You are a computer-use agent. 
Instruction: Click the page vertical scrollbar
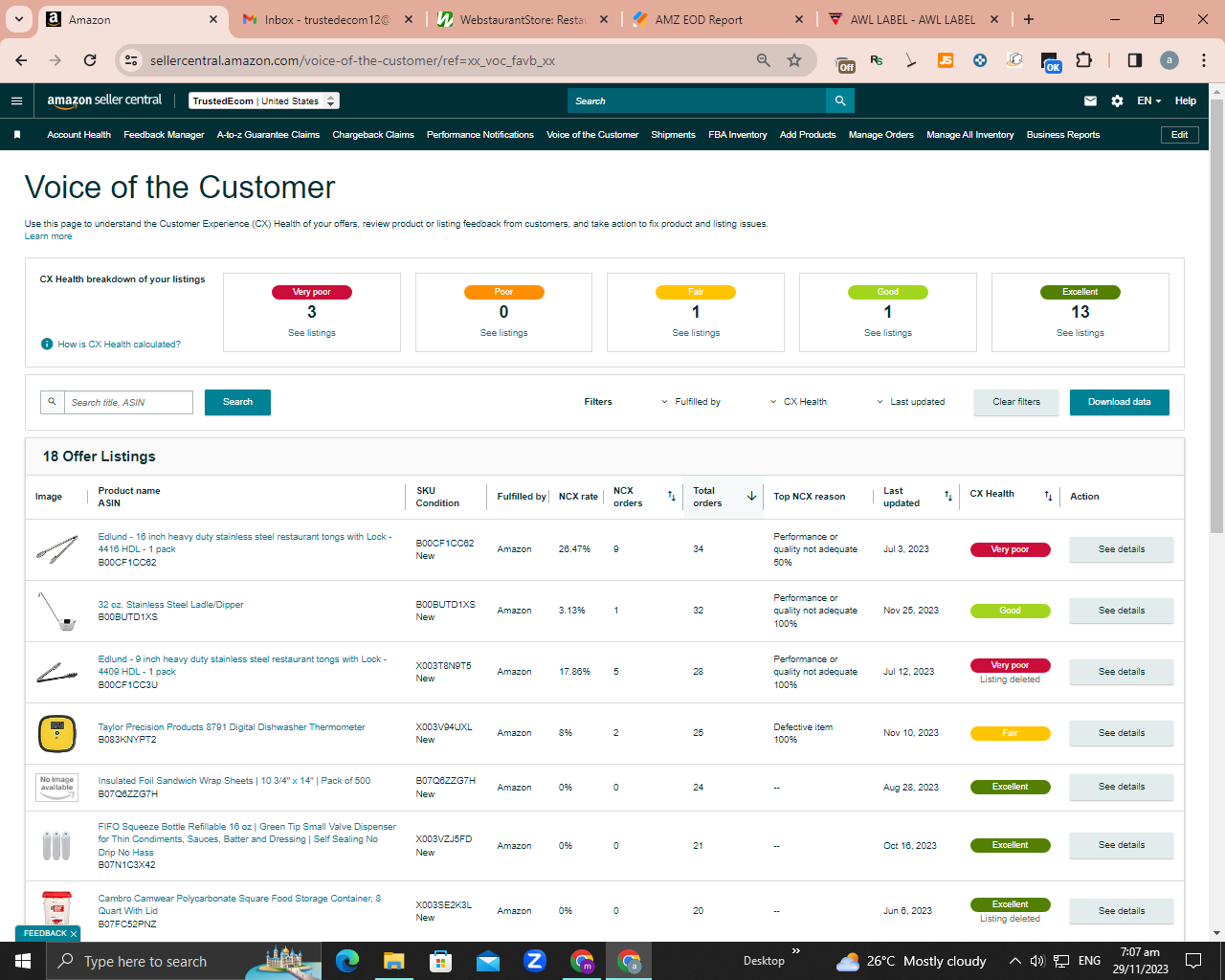pyautogui.click(x=1216, y=316)
